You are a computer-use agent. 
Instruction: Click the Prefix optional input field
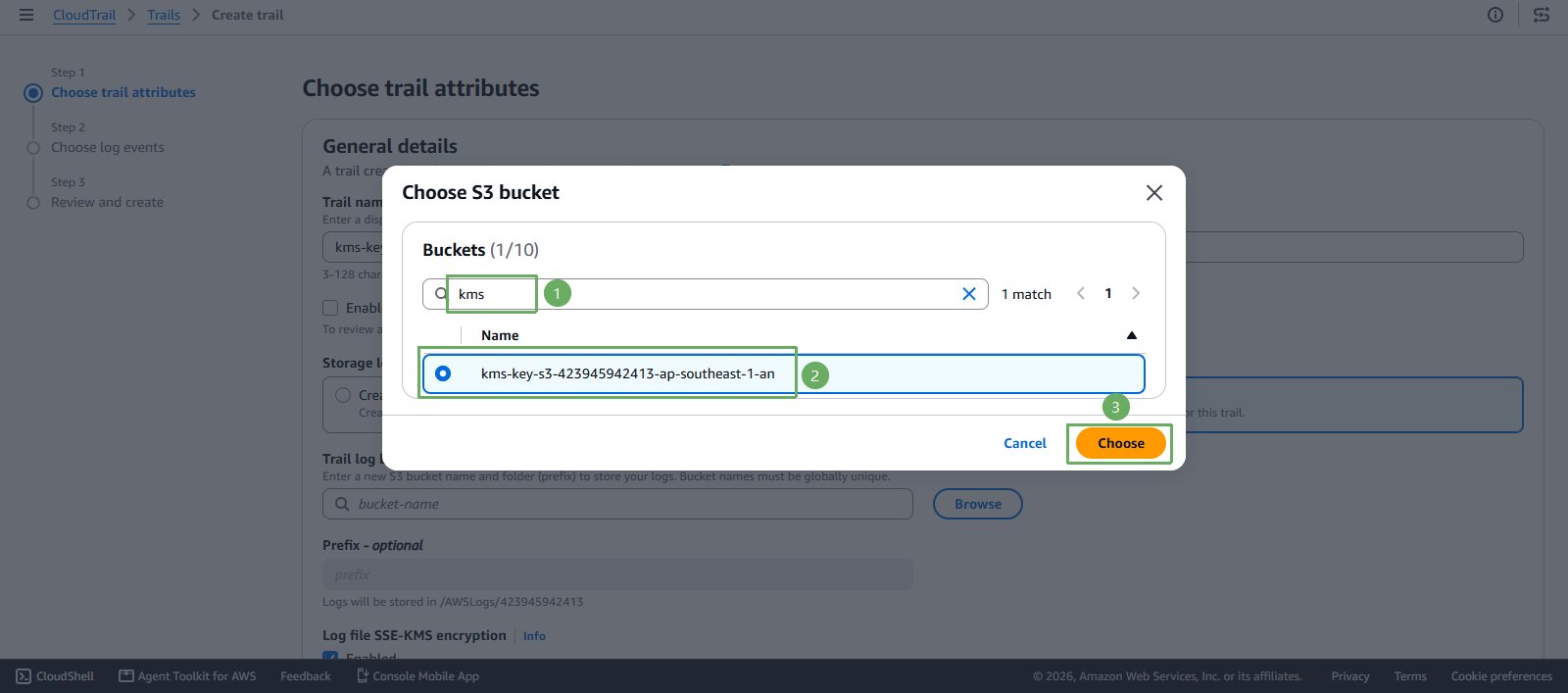pyautogui.click(x=617, y=574)
